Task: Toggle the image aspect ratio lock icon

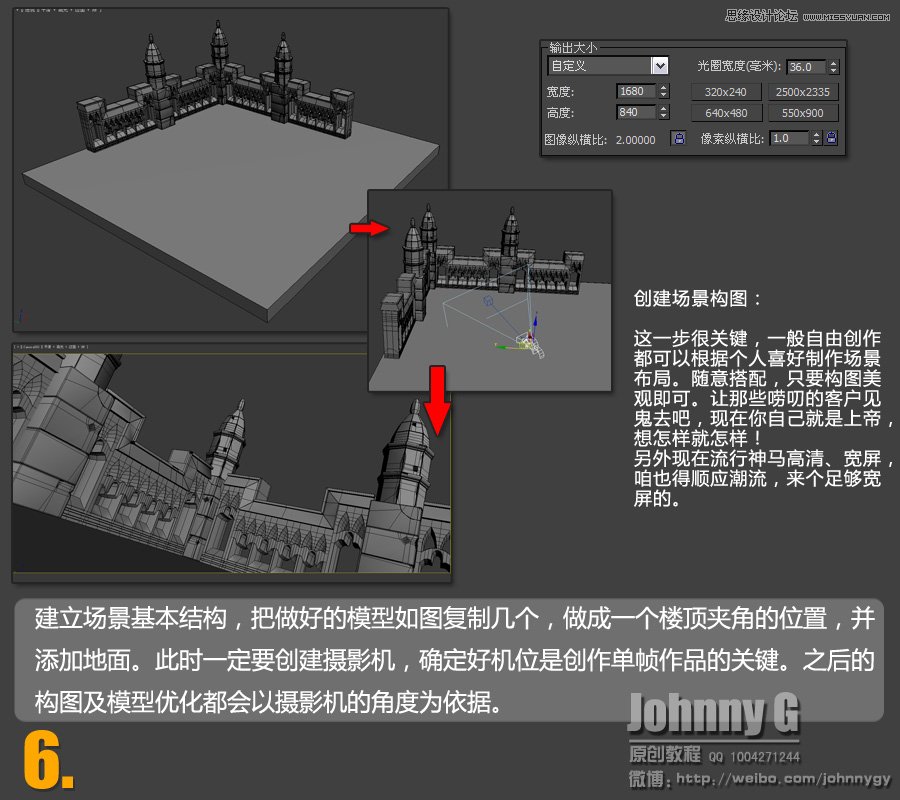Action: pyautogui.click(x=679, y=139)
